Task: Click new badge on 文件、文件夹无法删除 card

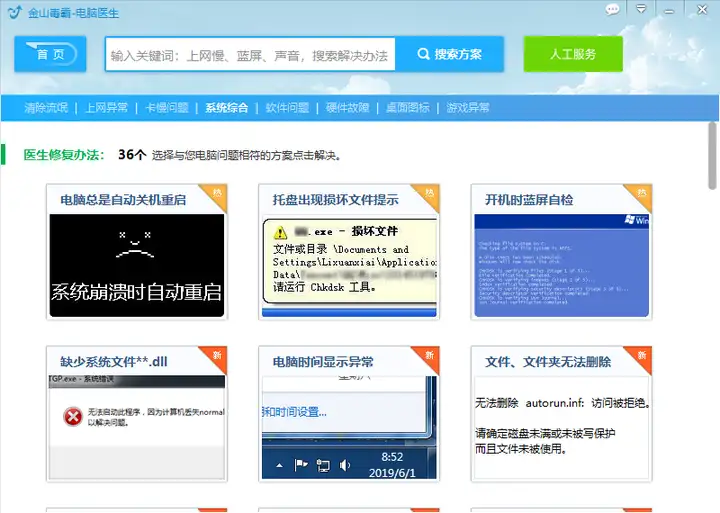Action: click(641, 357)
